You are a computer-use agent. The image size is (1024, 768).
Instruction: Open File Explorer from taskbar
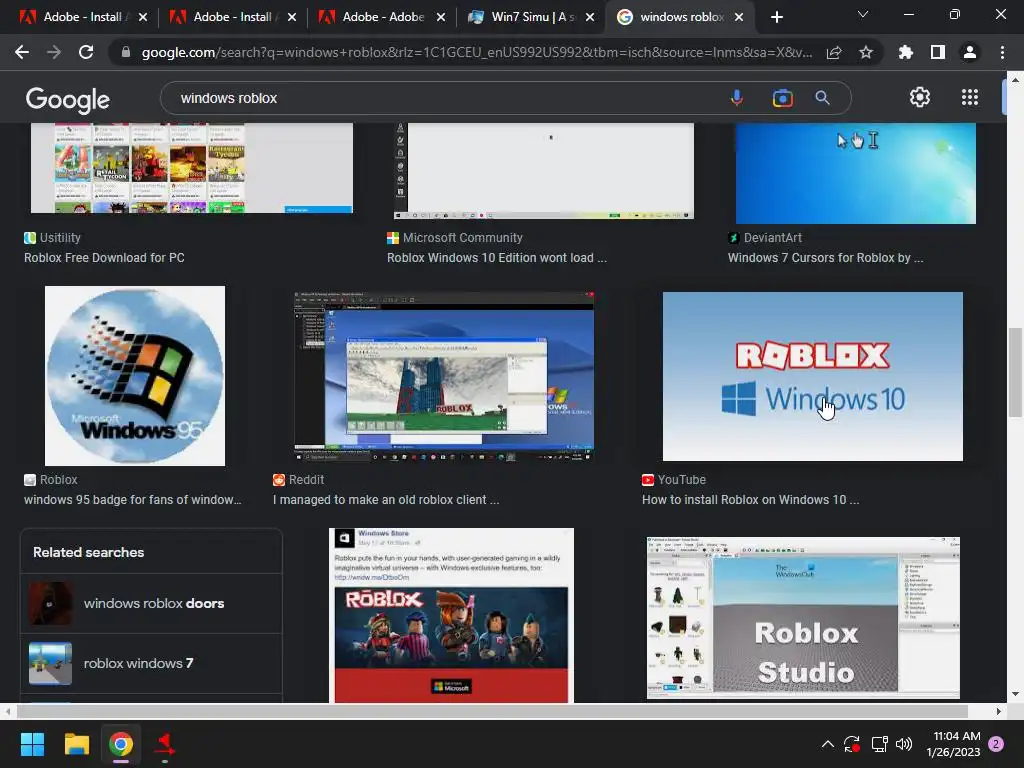[x=76, y=744]
